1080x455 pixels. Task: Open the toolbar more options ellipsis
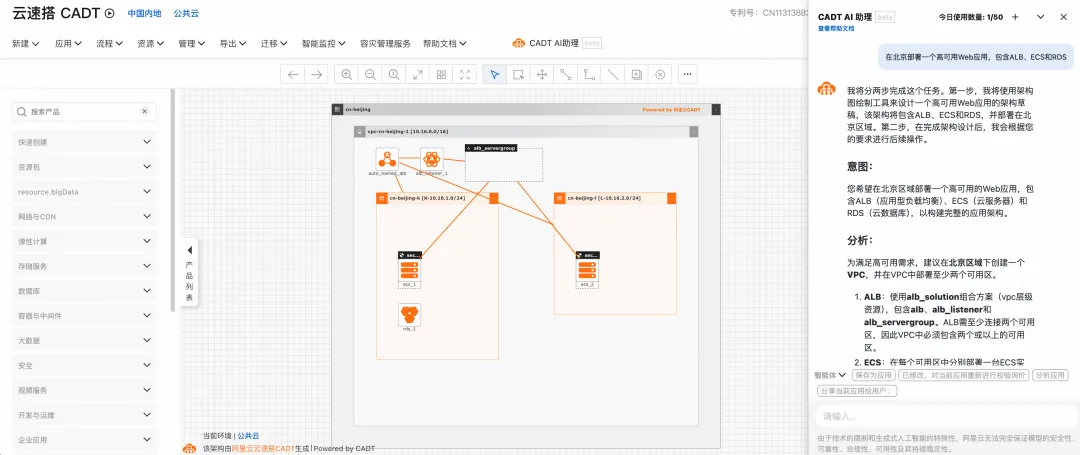click(688, 74)
